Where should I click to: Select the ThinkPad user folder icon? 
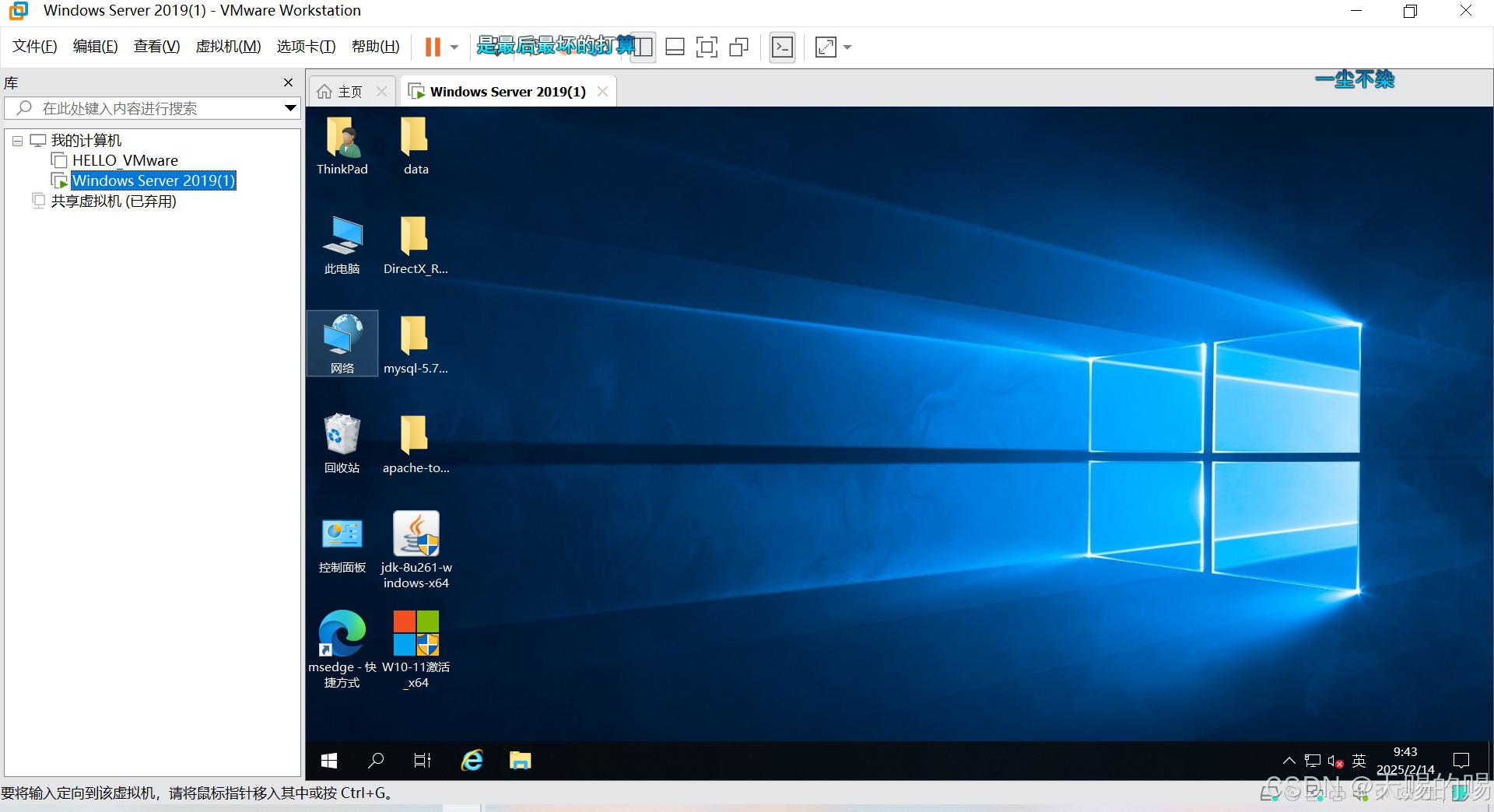coord(342,146)
